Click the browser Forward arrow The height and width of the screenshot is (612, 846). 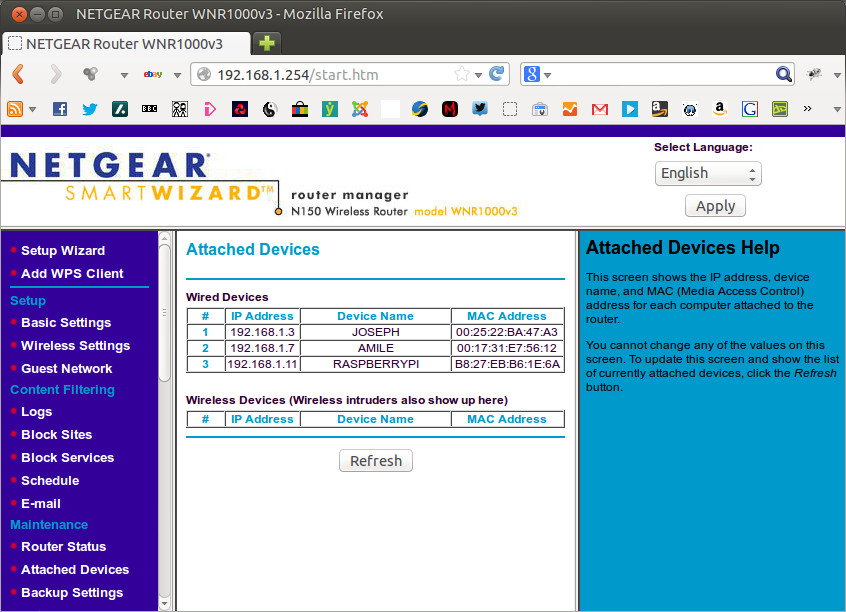[x=56, y=74]
